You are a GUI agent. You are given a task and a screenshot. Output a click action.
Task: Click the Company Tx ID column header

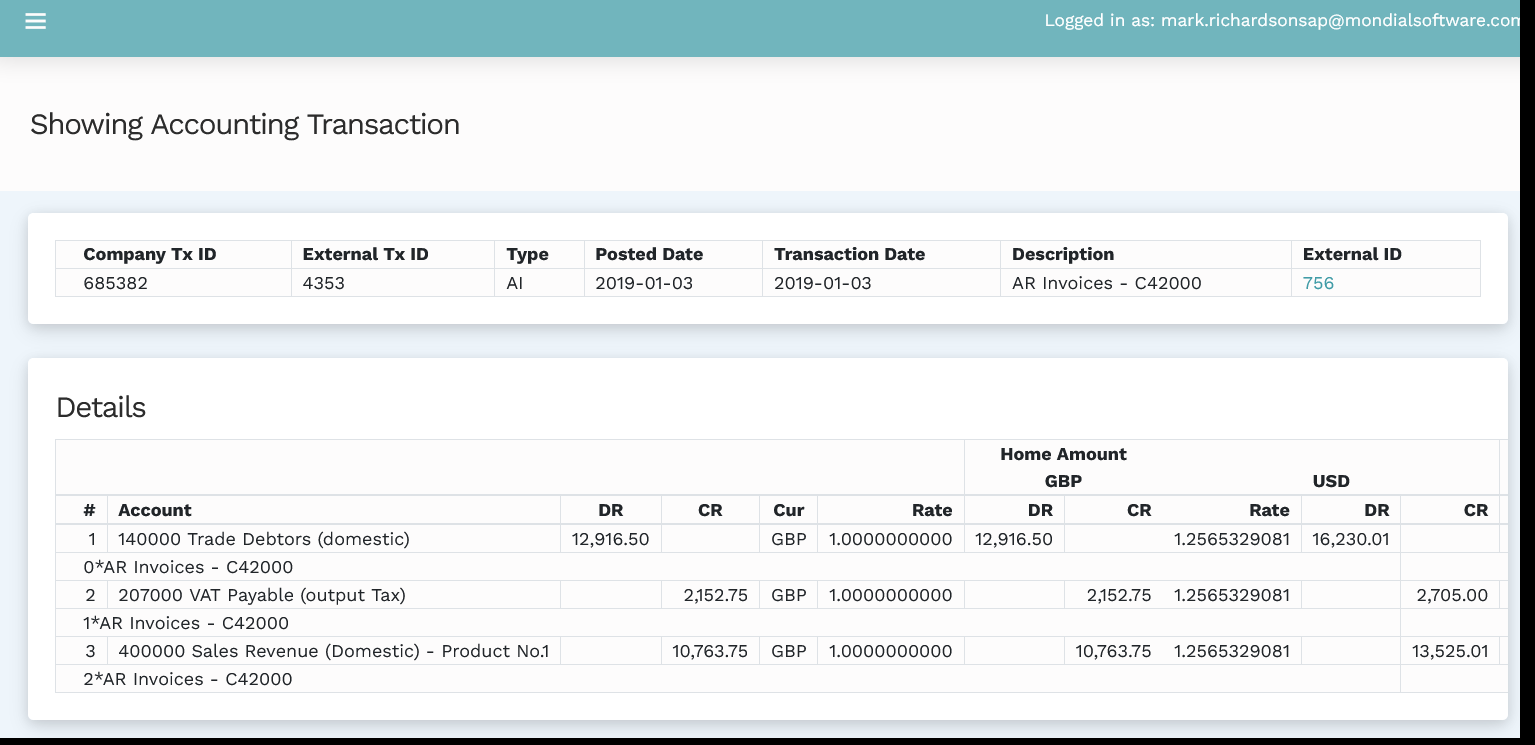150,254
